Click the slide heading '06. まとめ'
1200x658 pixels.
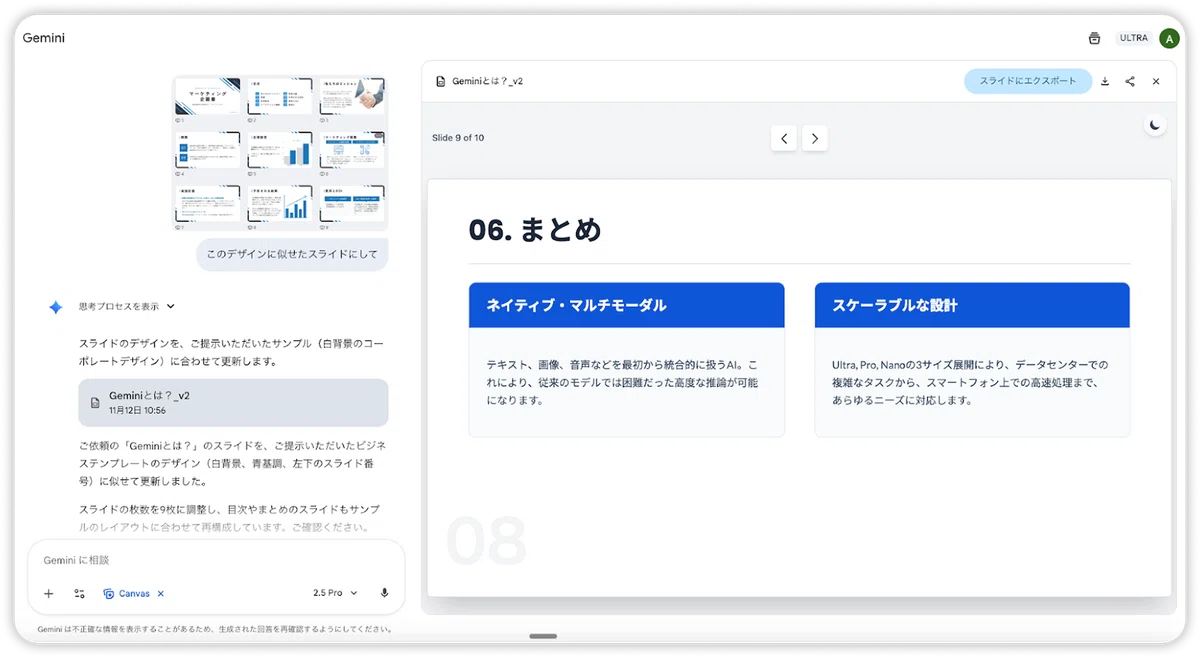(x=535, y=230)
